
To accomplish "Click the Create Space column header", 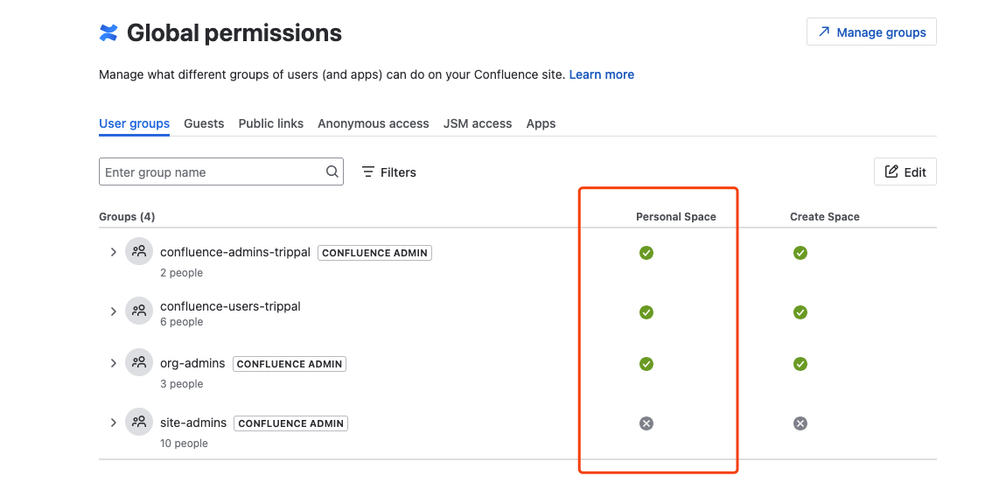I will click(824, 217).
